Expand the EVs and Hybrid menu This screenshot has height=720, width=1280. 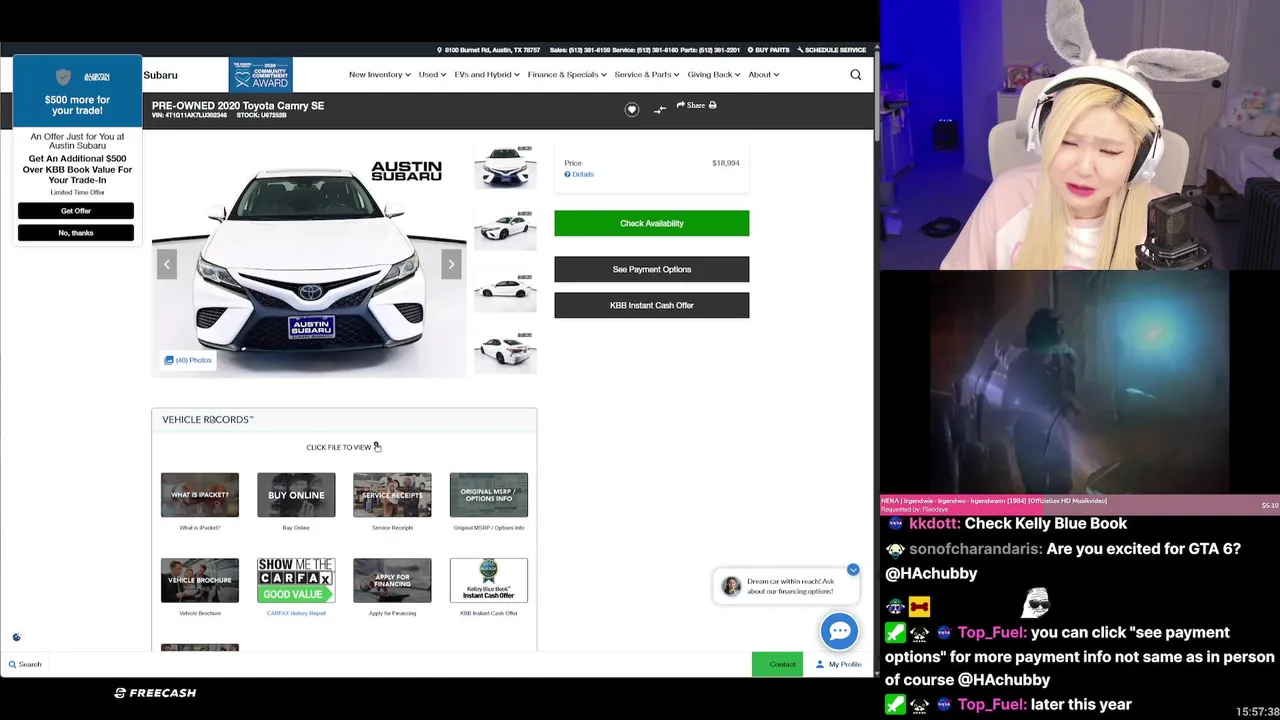coord(487,74)
